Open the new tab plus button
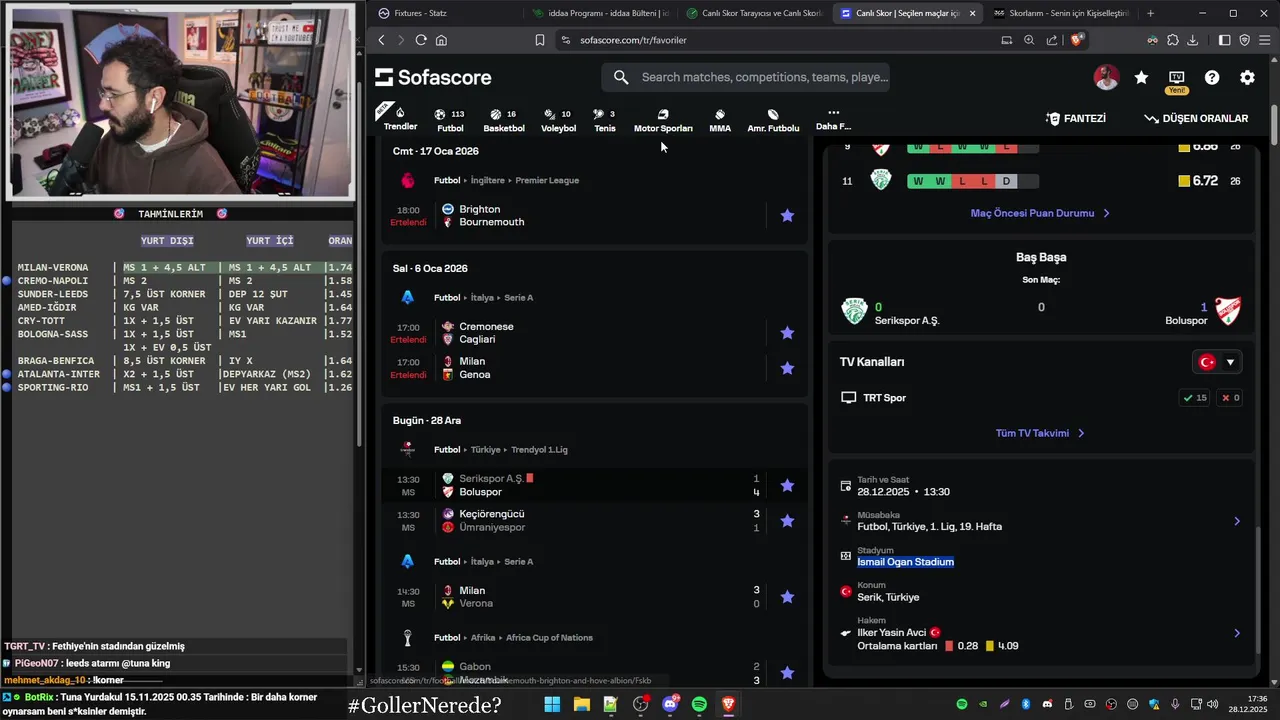This screenshot has width=1280, height=720. [1150, 13]
